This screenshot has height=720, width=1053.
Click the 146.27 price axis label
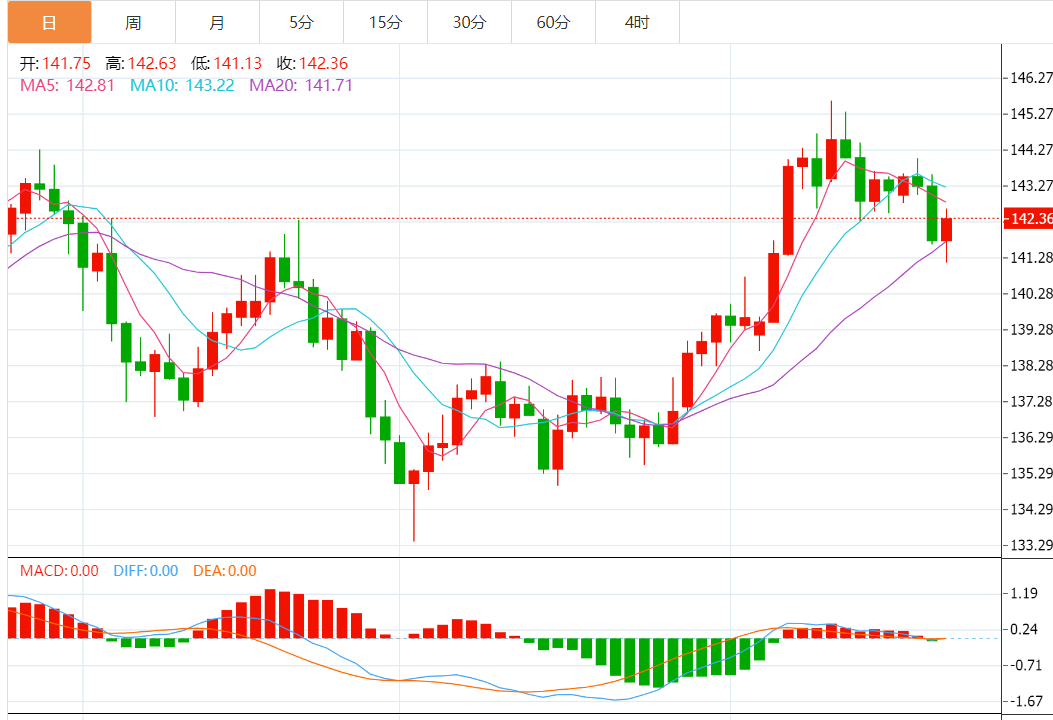pos(1031,78)
